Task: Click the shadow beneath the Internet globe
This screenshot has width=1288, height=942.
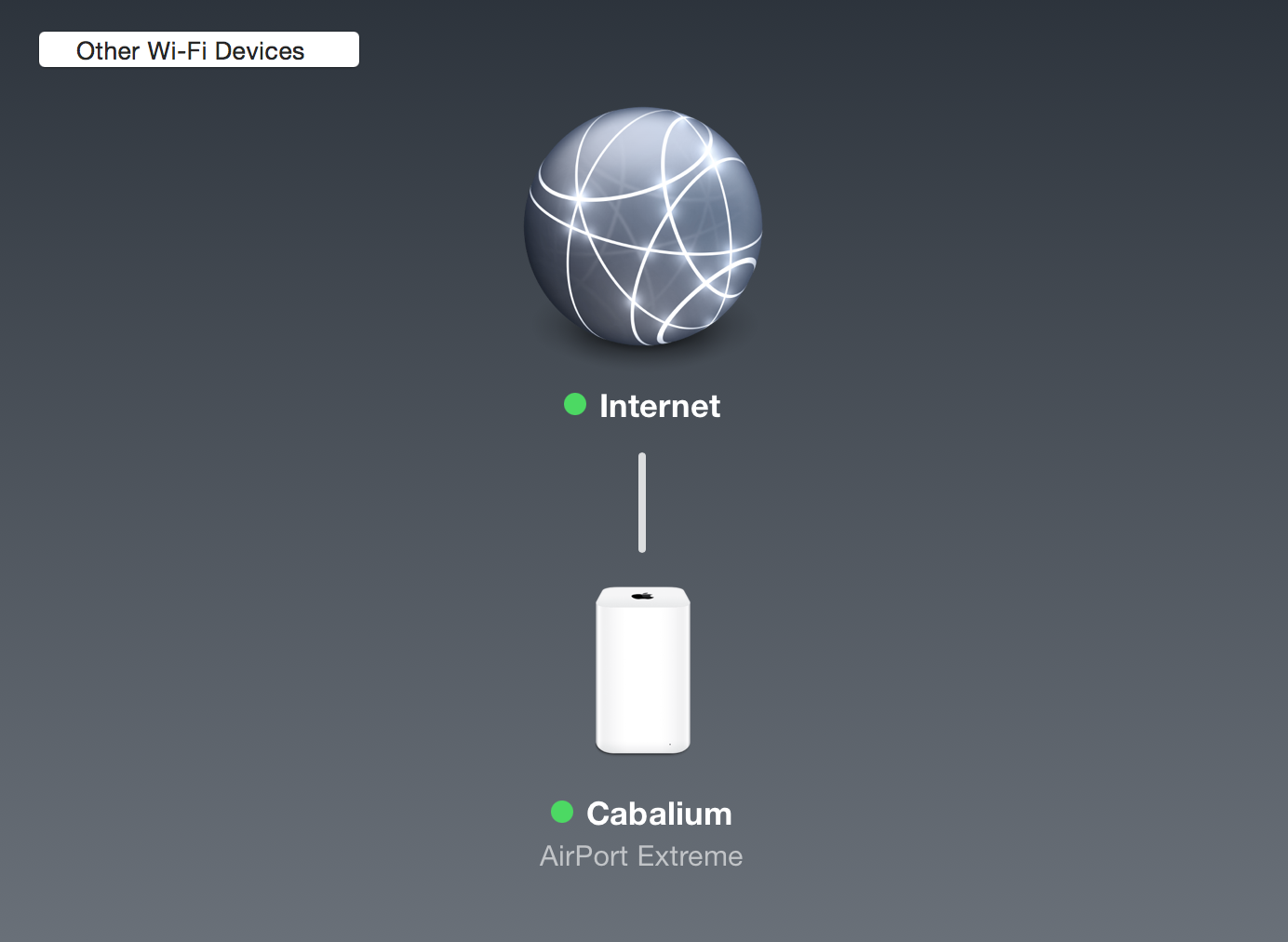Action: pos(643,354)
